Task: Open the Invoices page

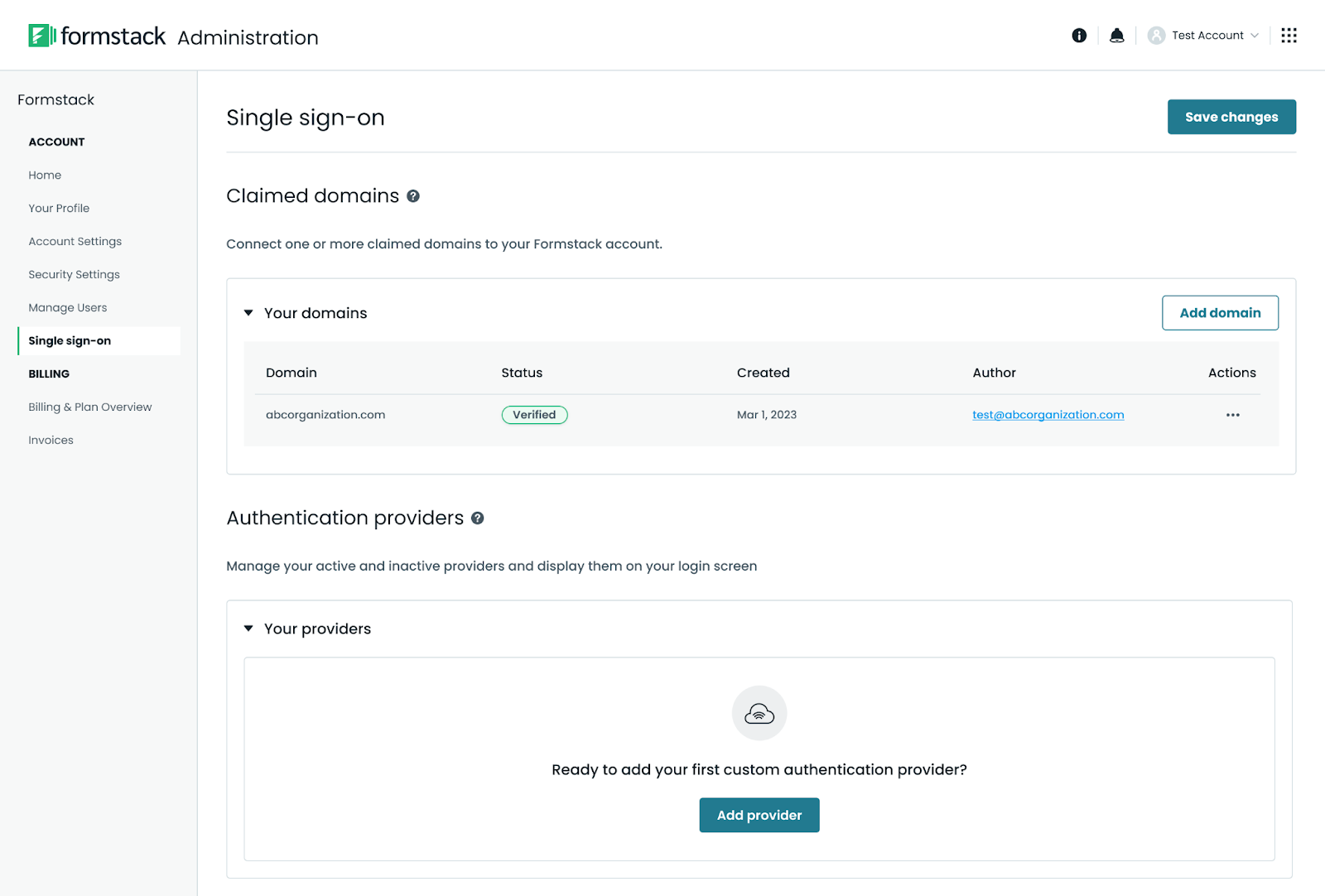Action: pos(51,441)
